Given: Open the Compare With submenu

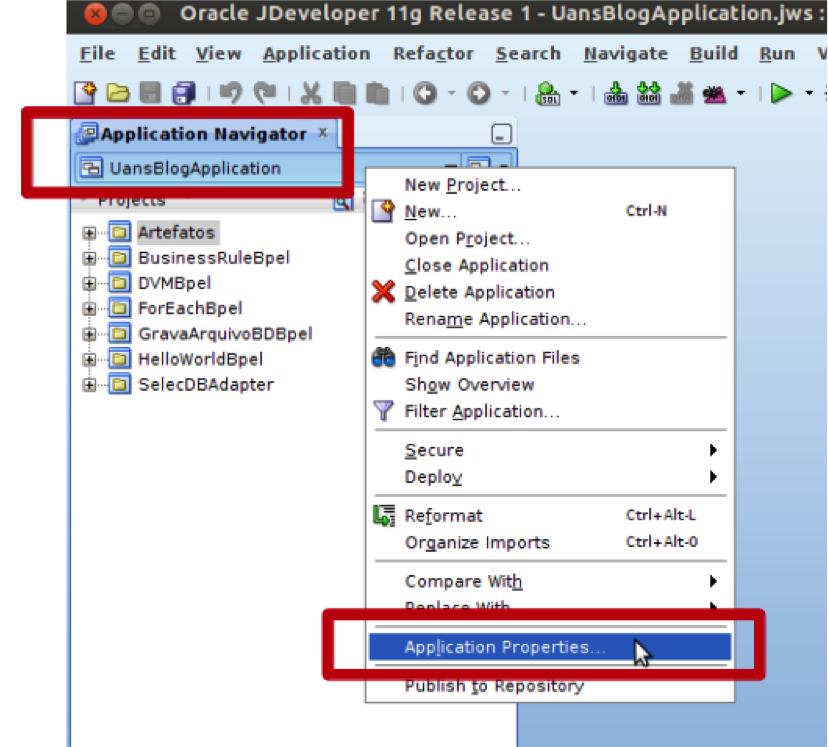Looking at the screenshot, I should [x=550, y=581].
